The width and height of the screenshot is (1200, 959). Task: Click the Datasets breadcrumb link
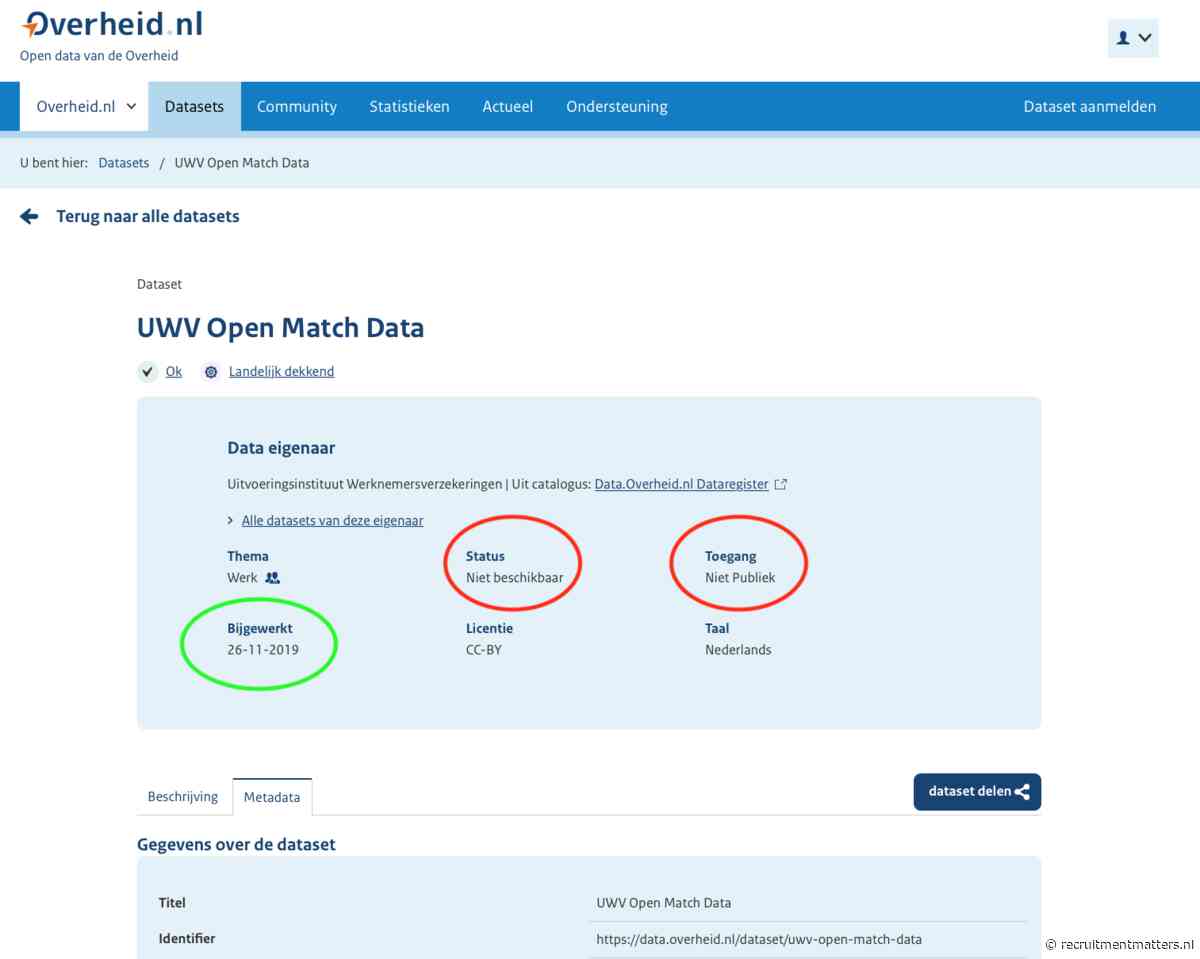pyautogui.click(x=124, y=163)
